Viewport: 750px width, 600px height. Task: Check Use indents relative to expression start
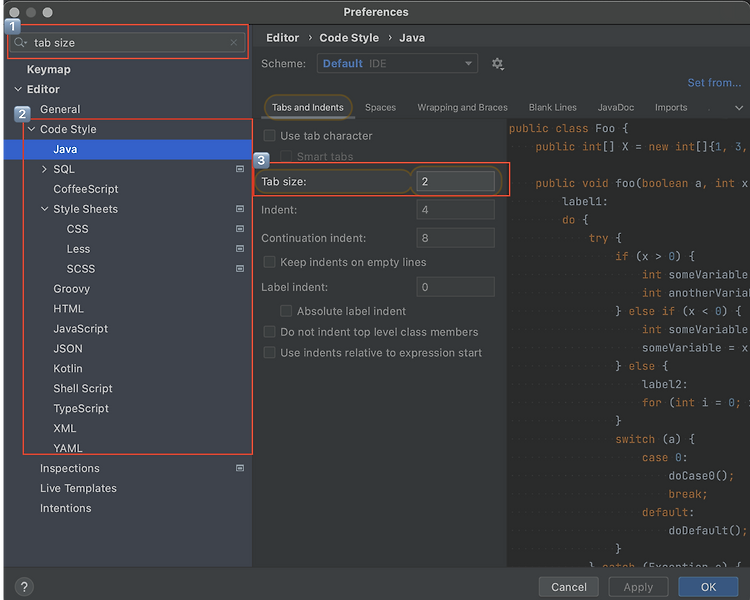[x=269, y=353]
